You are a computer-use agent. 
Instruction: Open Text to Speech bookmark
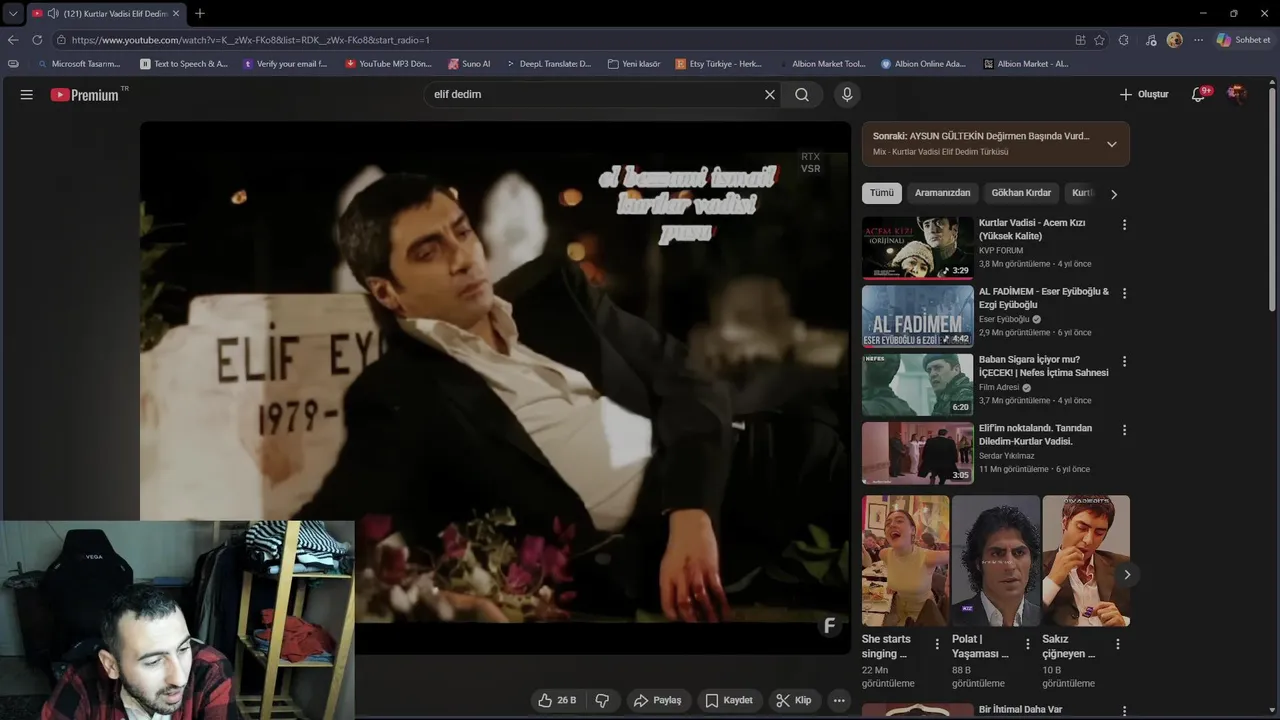184,64
